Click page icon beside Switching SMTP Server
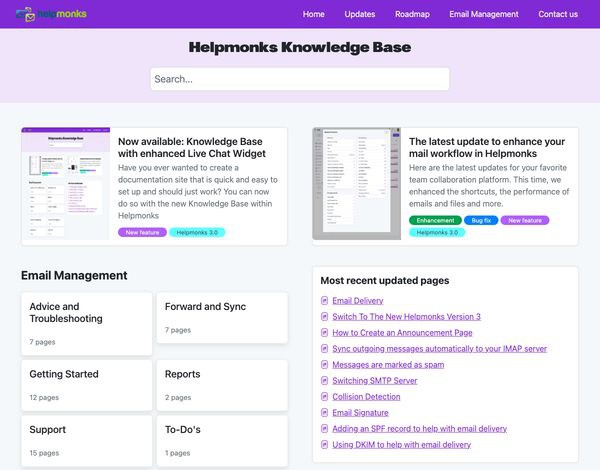 [x=324, y=381]
